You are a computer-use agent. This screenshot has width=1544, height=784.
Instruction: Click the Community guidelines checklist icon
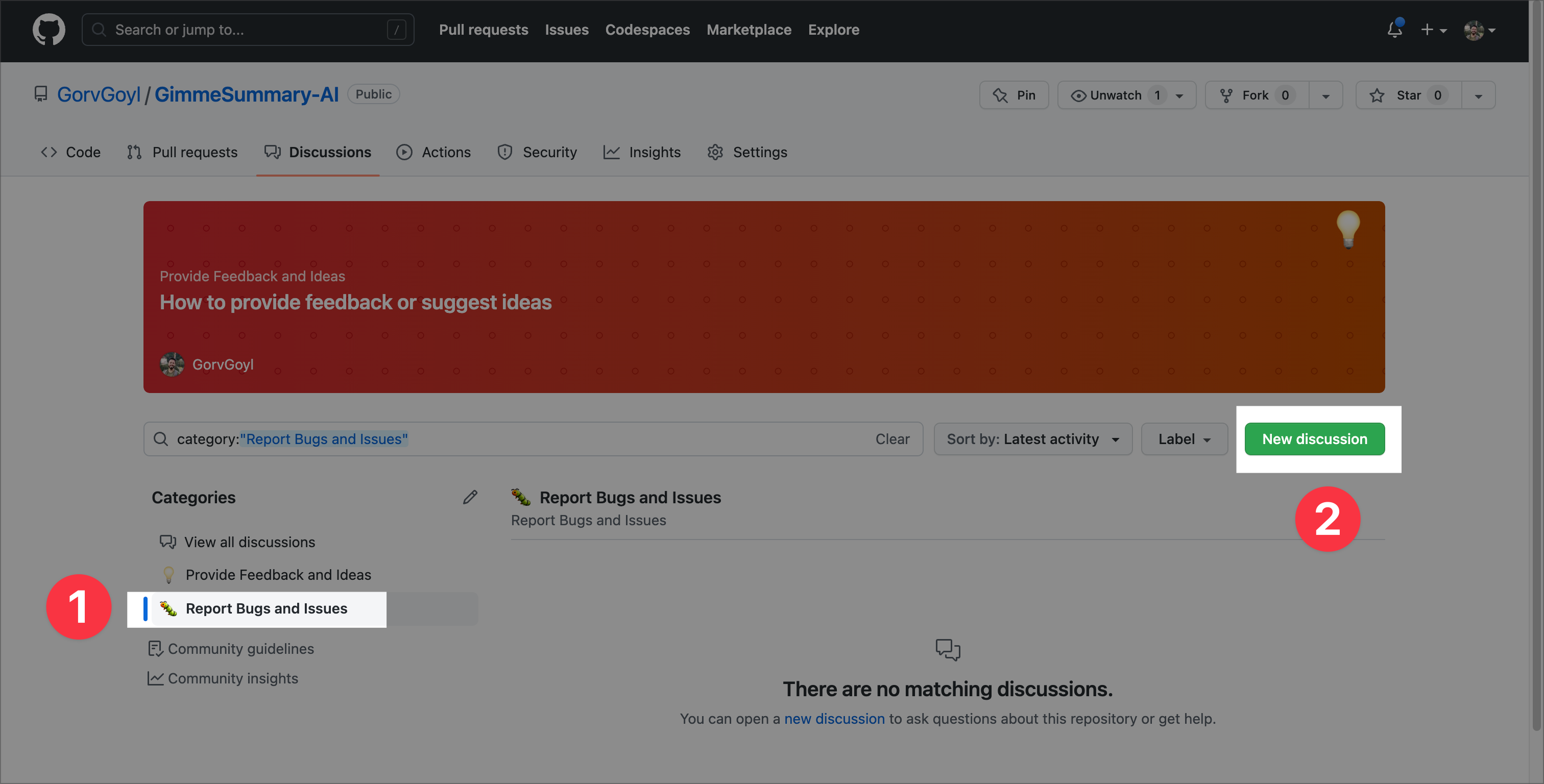click(x=155, y=649)
